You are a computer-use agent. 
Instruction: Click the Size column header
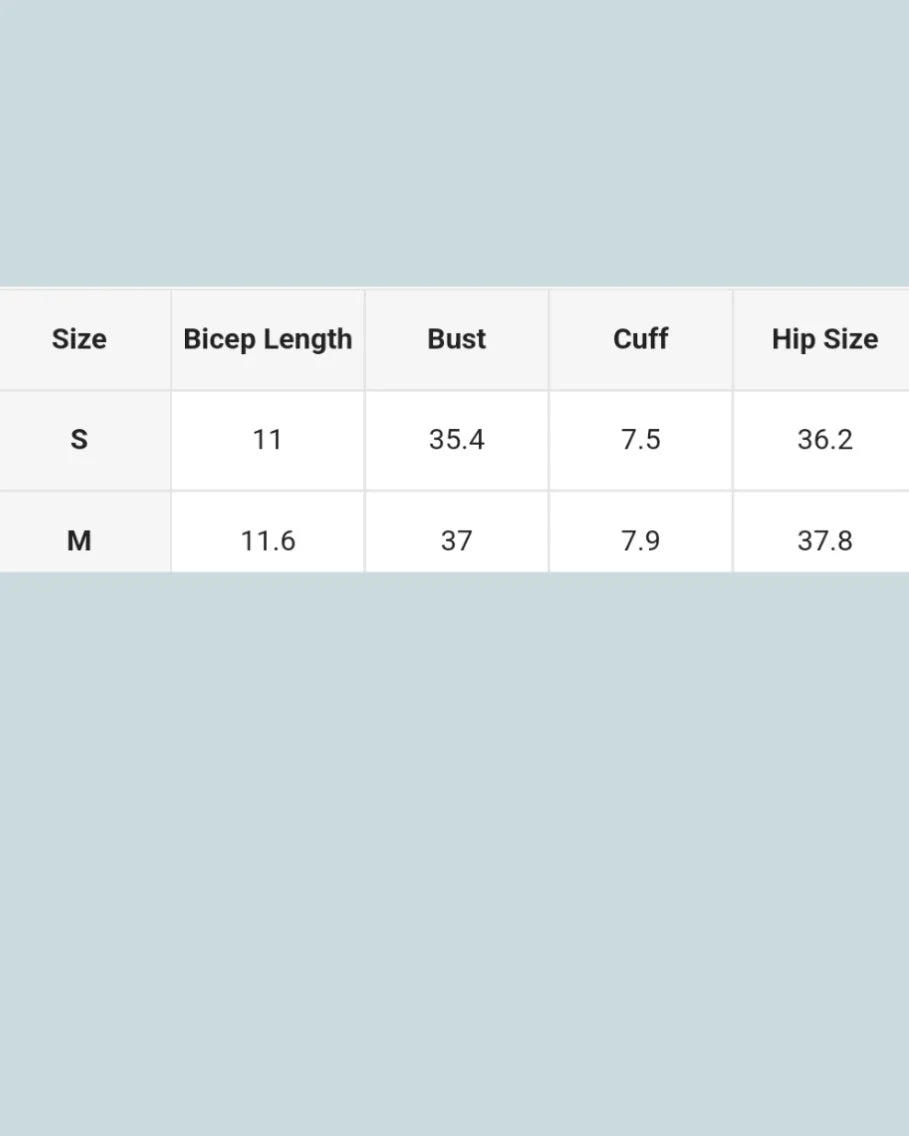click(x=79, y=340)
